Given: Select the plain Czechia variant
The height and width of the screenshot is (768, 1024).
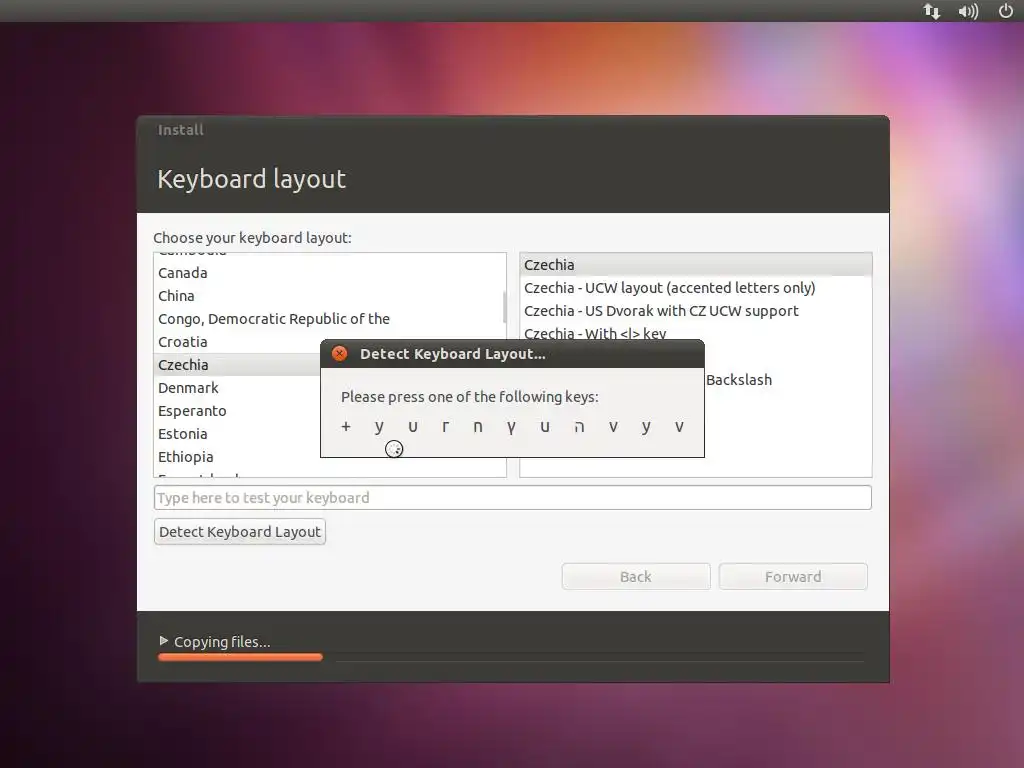Looking at the screenshot, I should [696, 264].
